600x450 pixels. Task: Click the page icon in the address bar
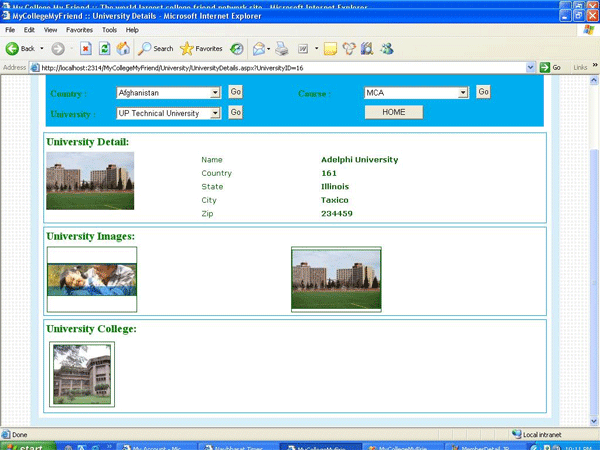tap(35, 68)
